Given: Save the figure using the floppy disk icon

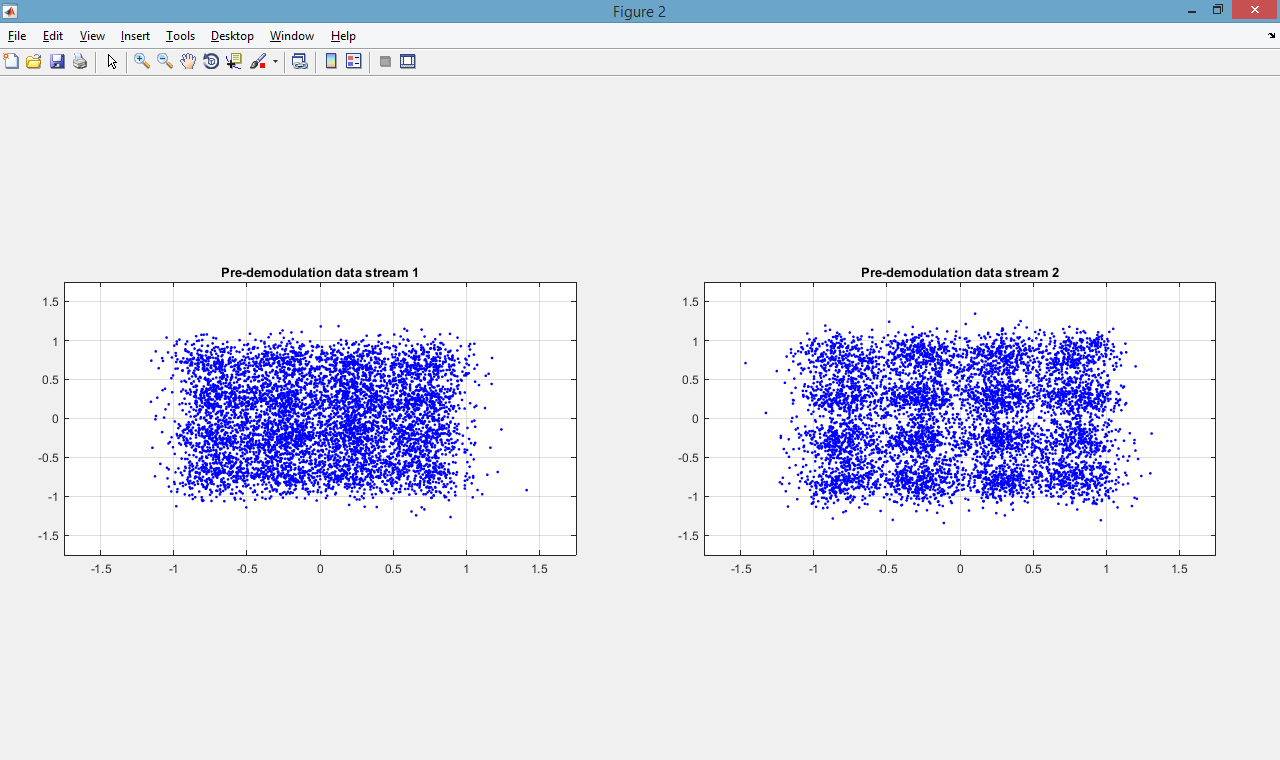Looking at the screenshot, I should (x=57, y=61).
